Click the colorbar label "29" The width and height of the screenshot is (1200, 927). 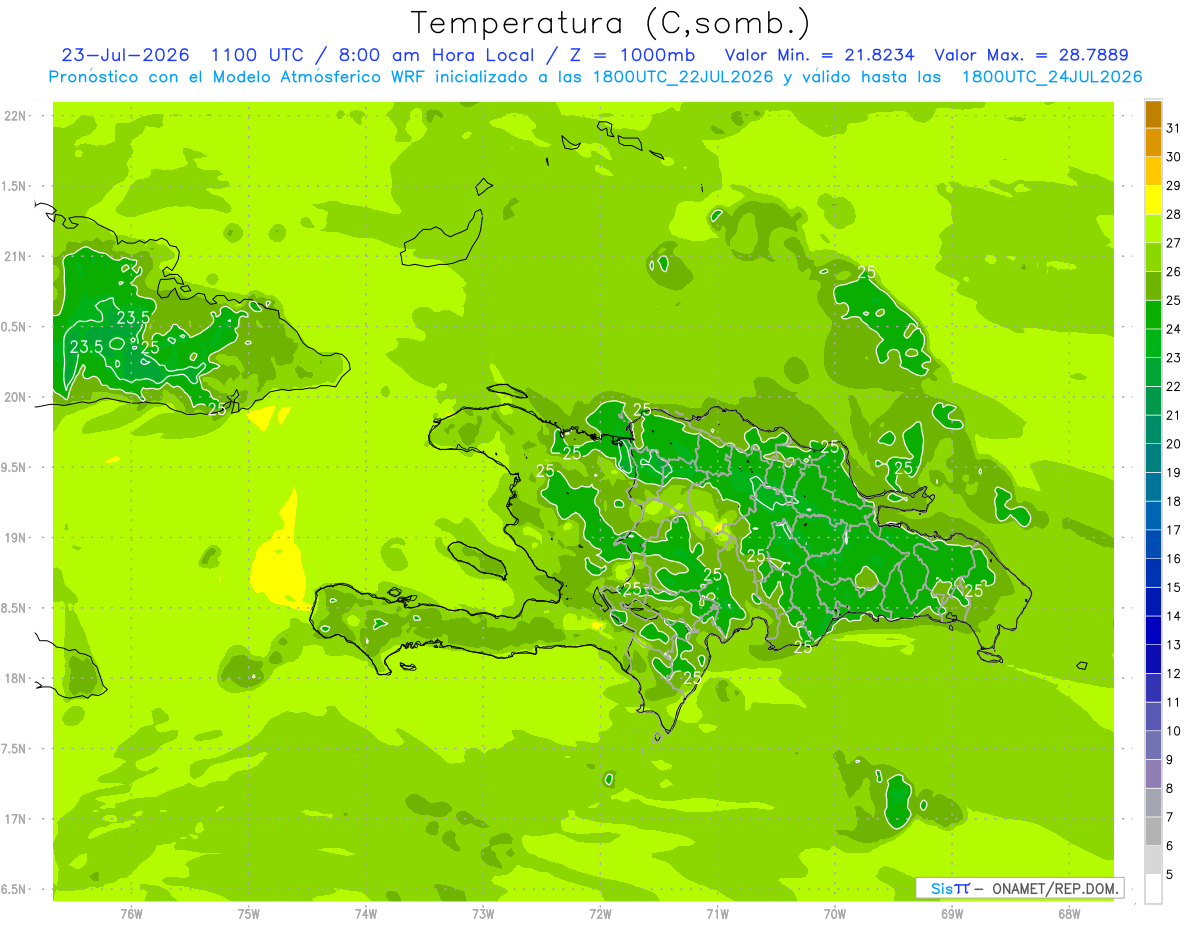pos(1174,186)
